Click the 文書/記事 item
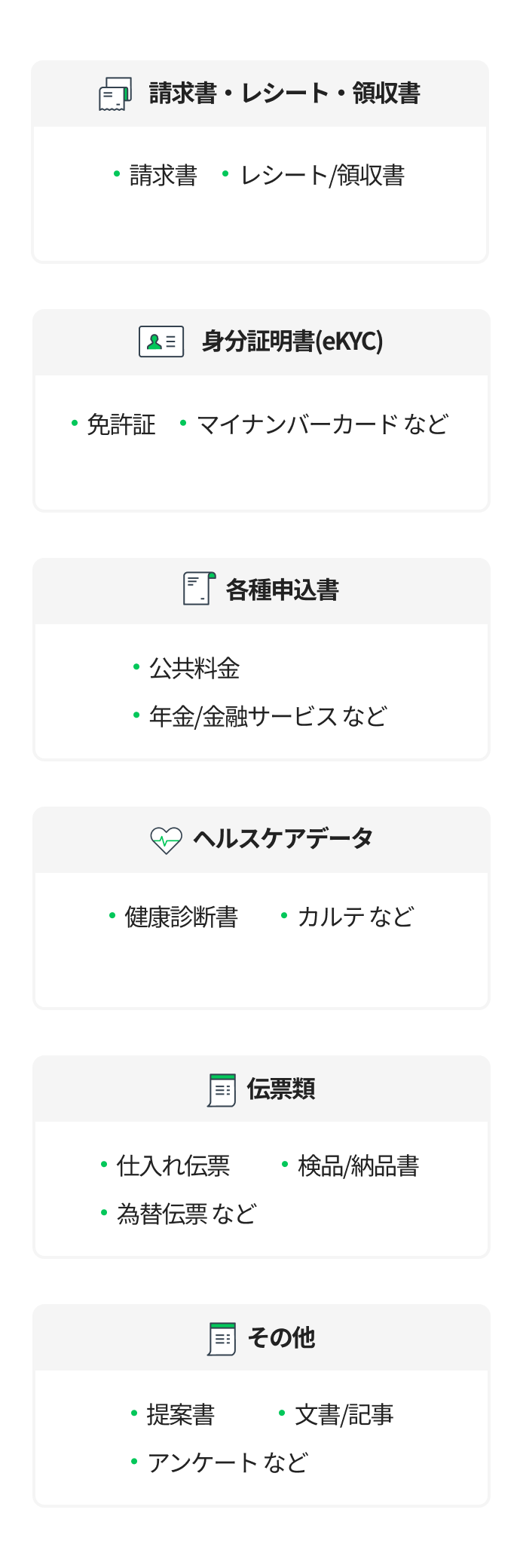 point(344,1415)
